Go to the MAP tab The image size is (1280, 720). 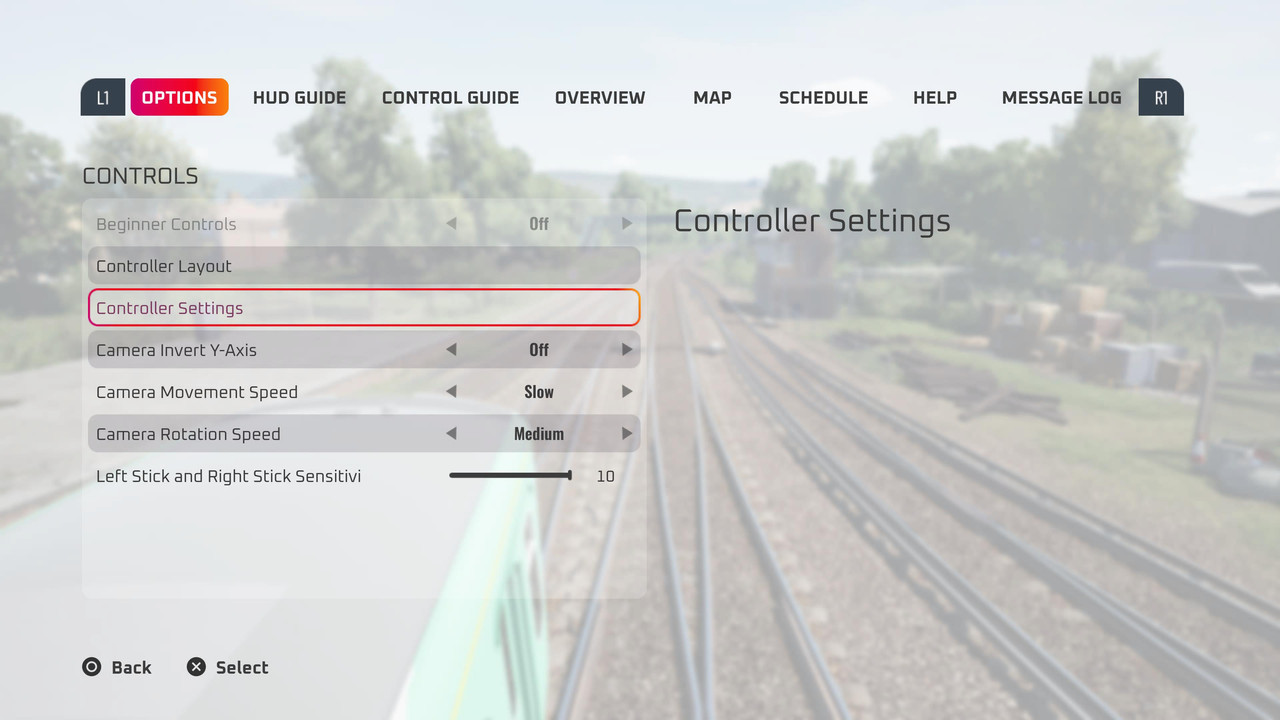pos(712,97)
